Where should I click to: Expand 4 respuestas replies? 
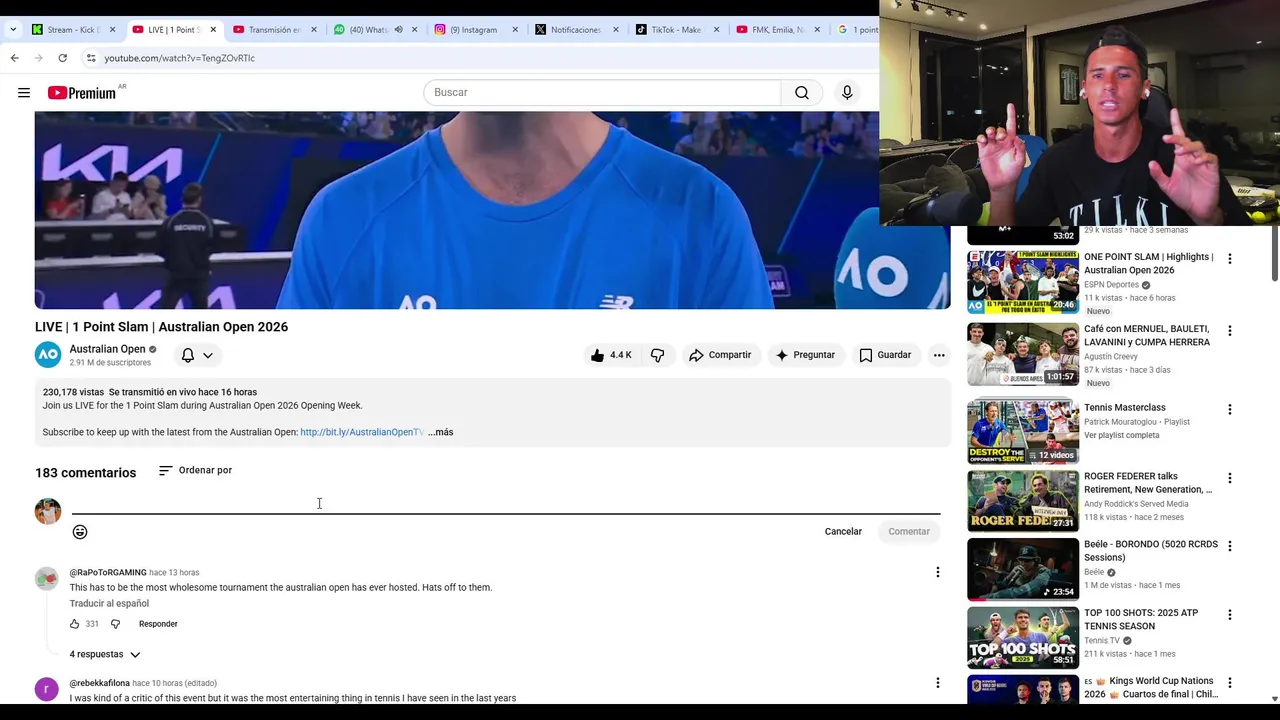coord(105,654)
